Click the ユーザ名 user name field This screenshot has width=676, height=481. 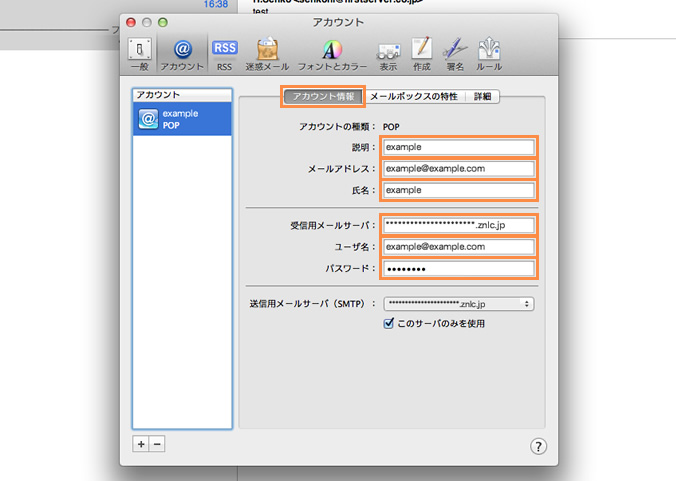point(459,247)
